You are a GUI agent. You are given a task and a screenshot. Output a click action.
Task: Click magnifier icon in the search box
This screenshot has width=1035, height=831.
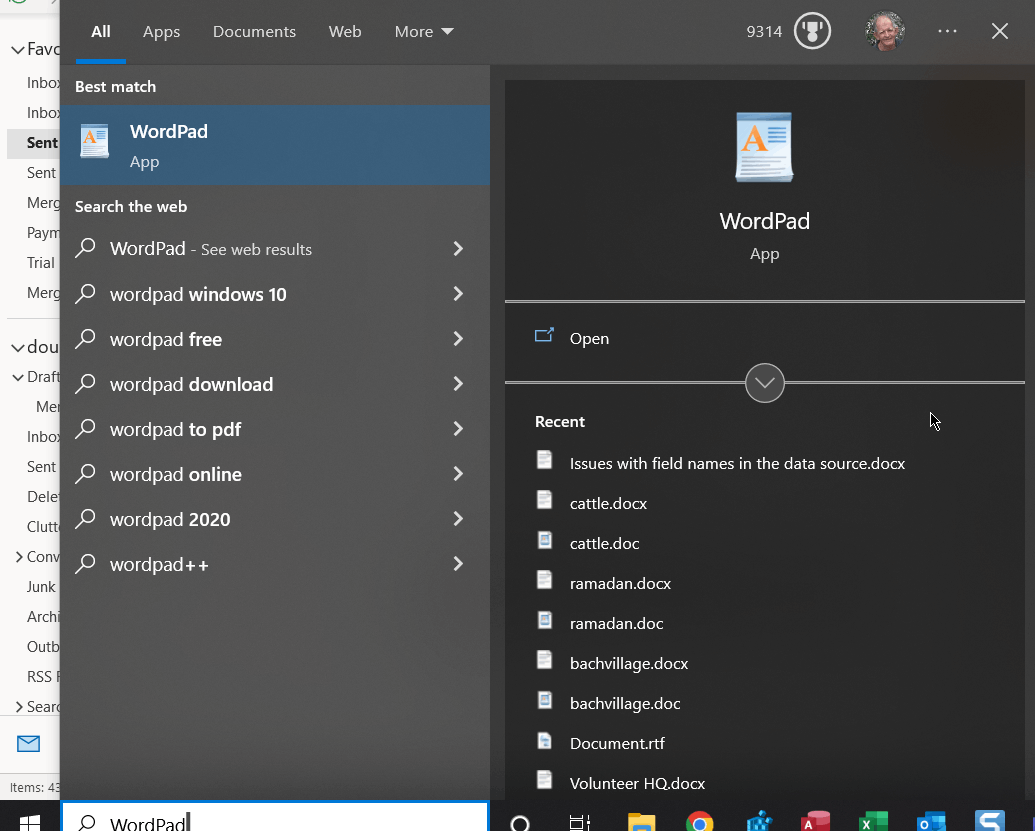coord(87,822)
